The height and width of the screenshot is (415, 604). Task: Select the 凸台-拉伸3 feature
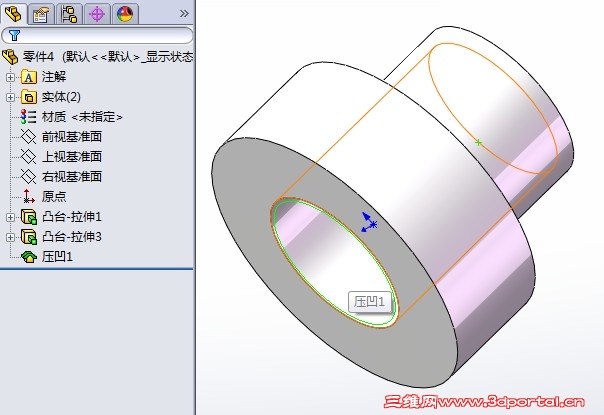click(x=72, y=237)
